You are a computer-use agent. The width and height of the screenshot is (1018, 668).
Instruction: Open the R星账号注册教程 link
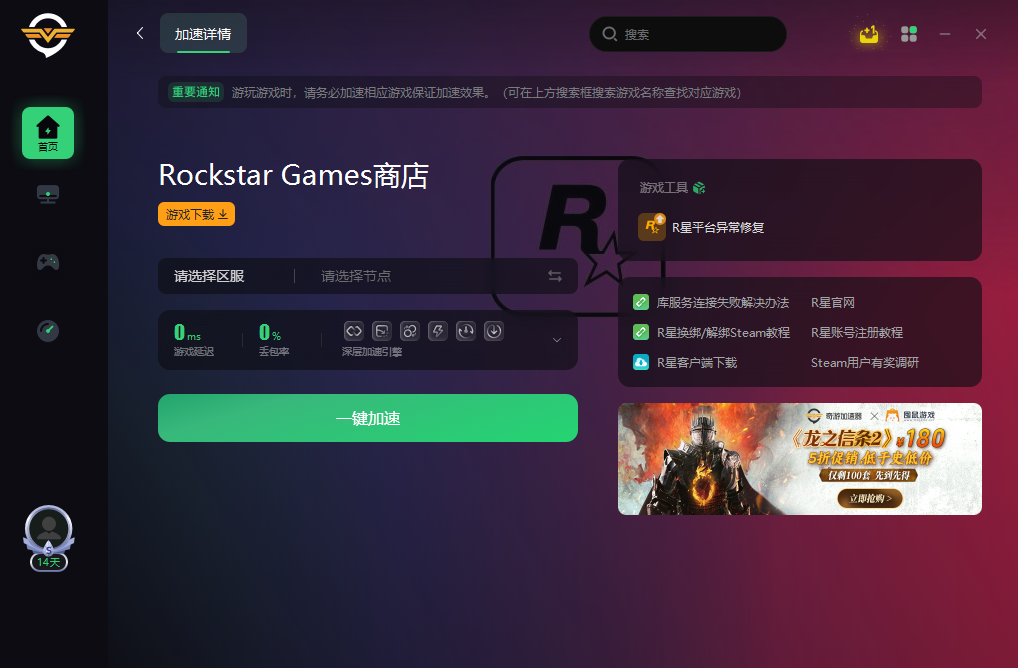pyautogui.click(x=857, y=332)
